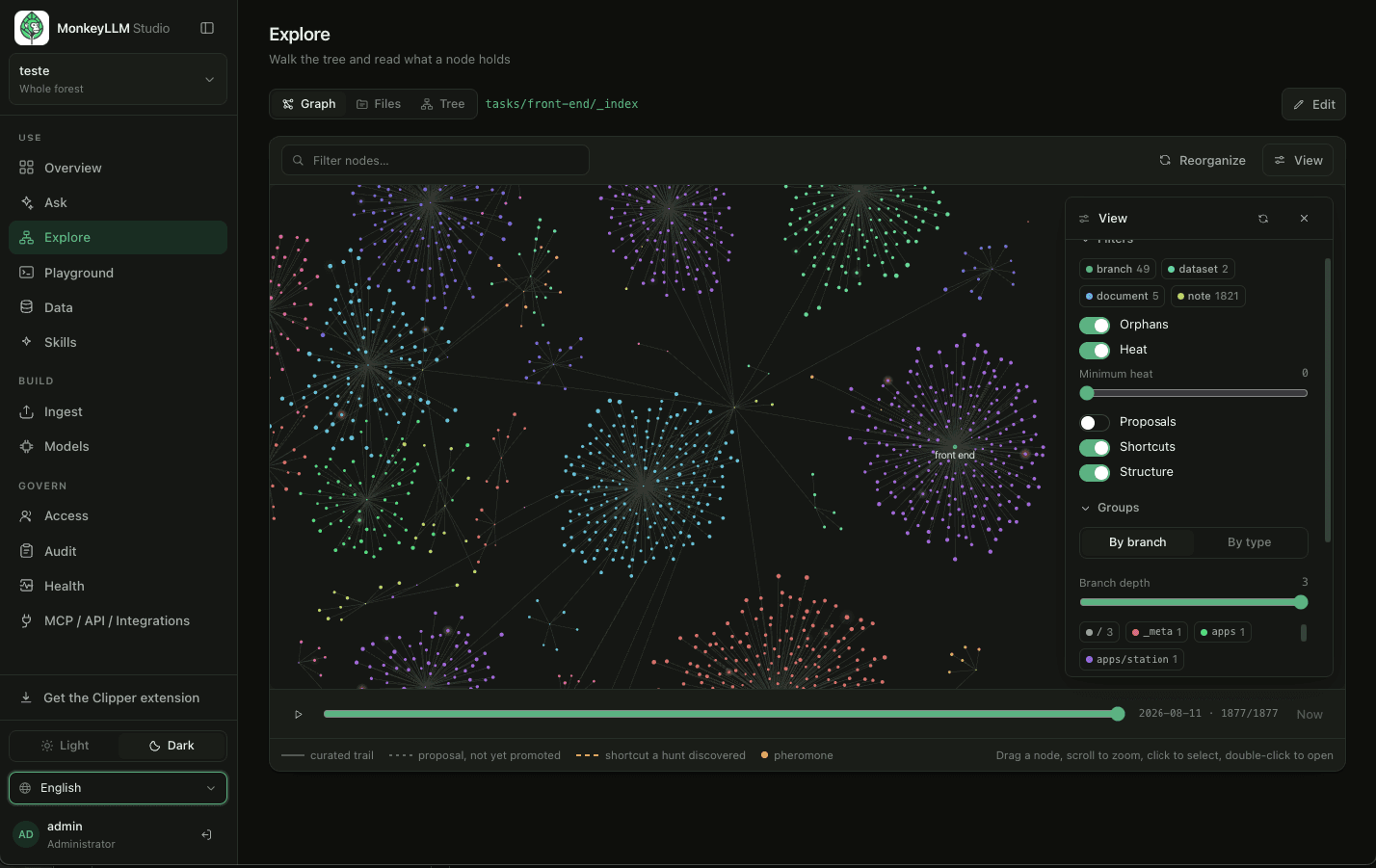1376x868 pixels.
Task: Click the timeline progress slider handle
Action: pos(1118,714)
